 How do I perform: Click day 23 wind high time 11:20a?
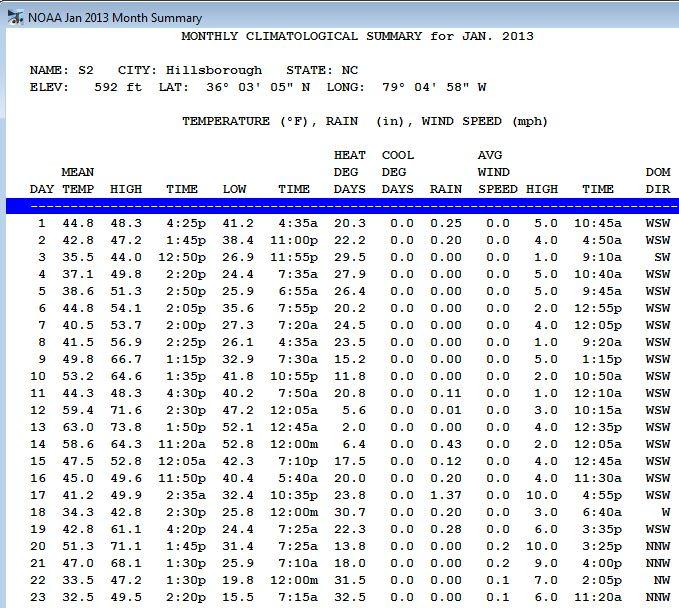point(598,597)
